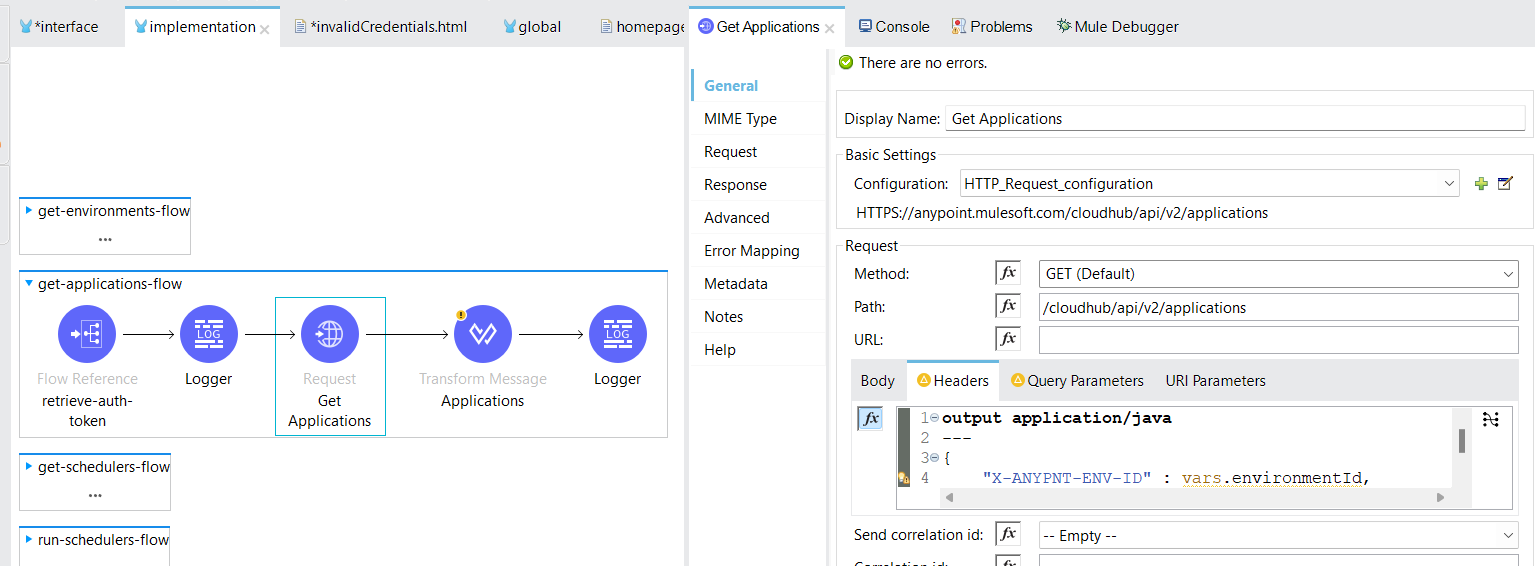Viewport: 1535px width, 566px height.
Task: Open the Send correlation id dropdown
Action: [1509, 536]
